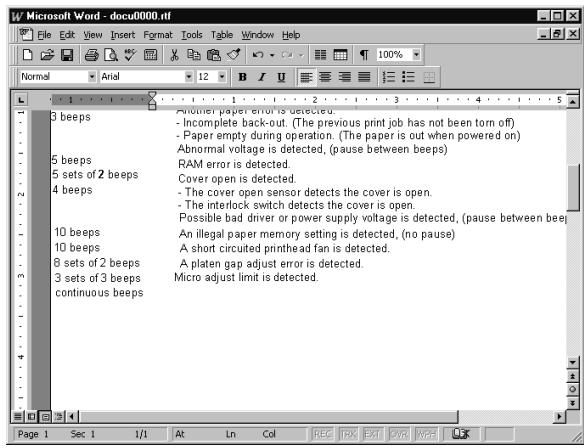Expand the 100% zoom dropdown
Screen dimensions: 584x448
pos(416,55)
